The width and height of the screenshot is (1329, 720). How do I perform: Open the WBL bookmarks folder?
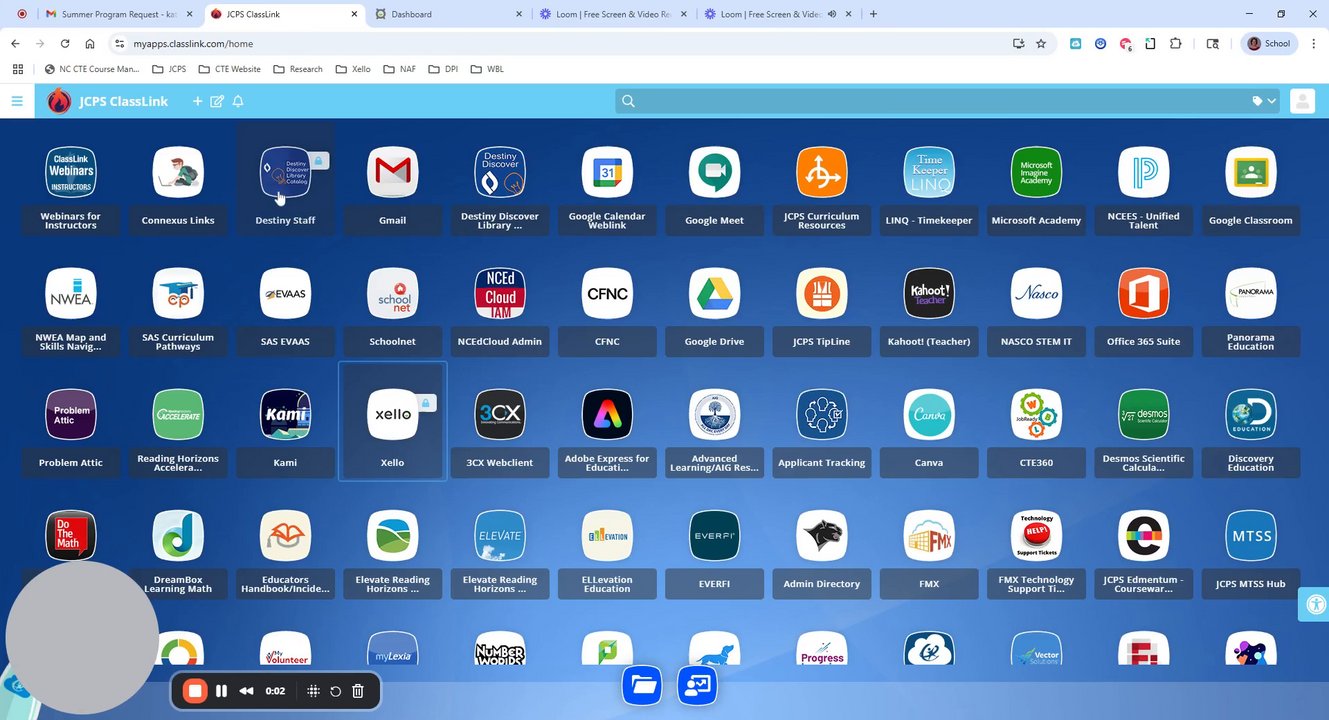point(487,69)
